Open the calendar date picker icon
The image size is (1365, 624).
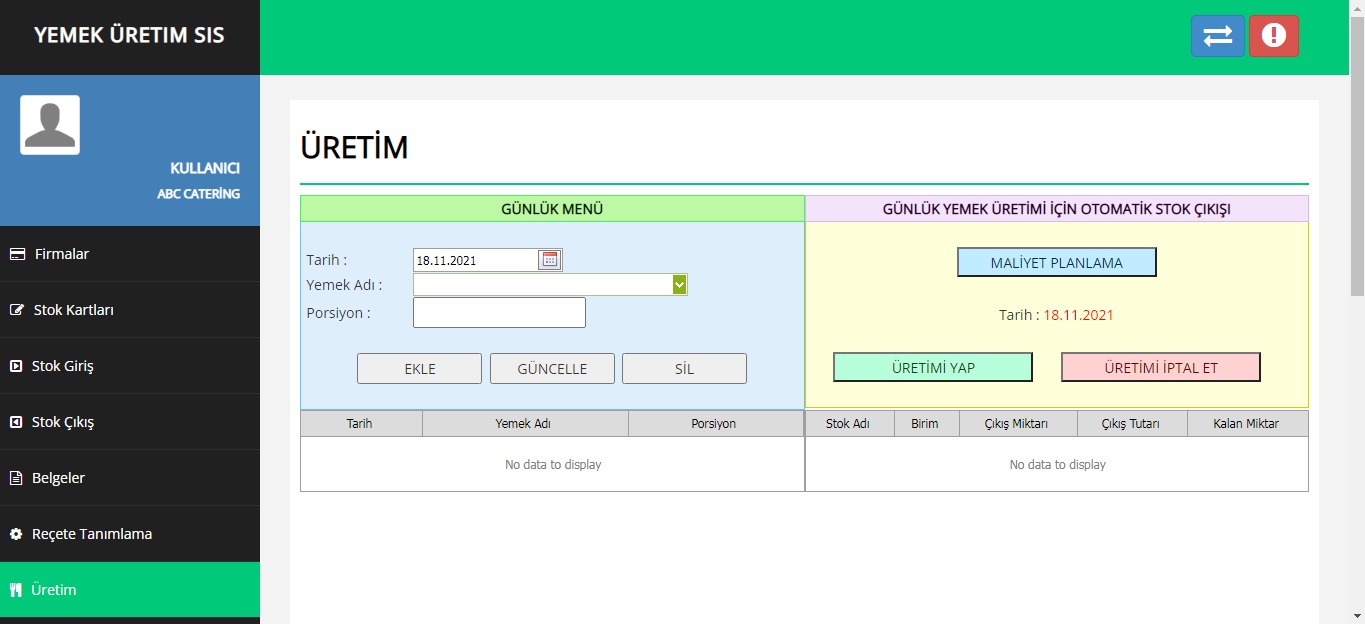click(x=549, y=260)
